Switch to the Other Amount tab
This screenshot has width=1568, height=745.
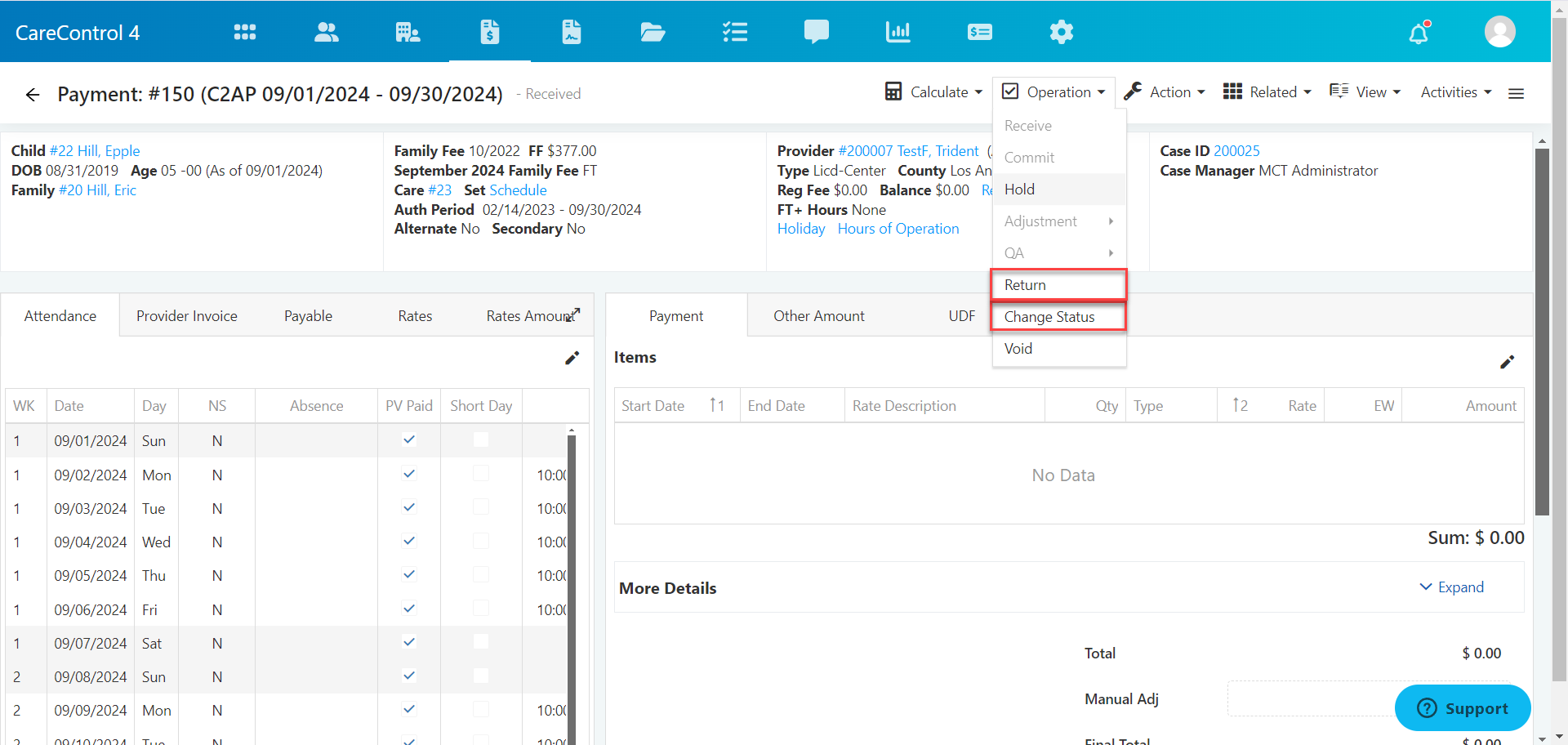819,315
